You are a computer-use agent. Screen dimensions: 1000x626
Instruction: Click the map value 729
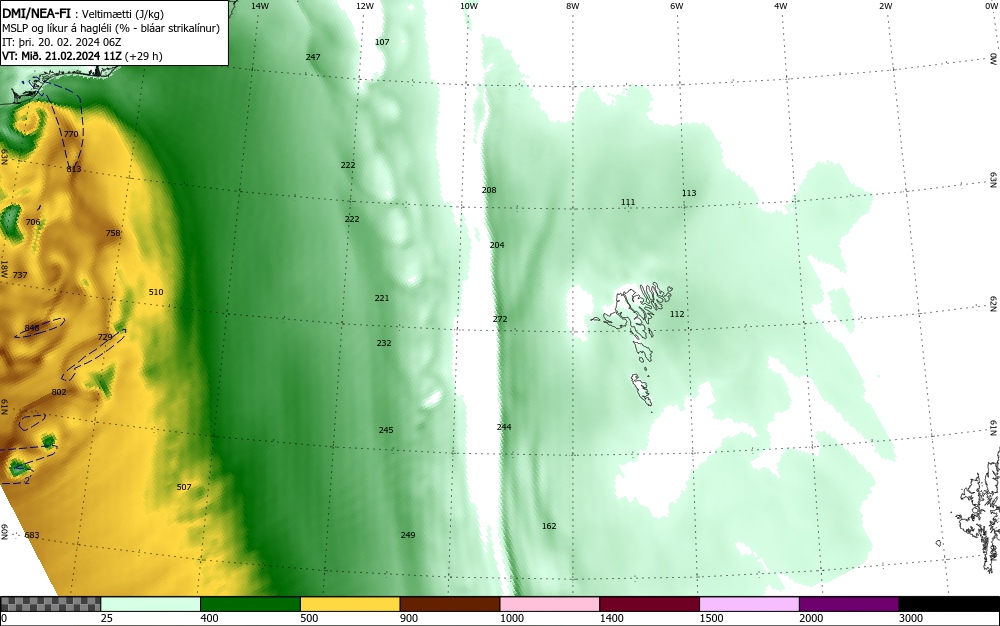pos(105,337)
